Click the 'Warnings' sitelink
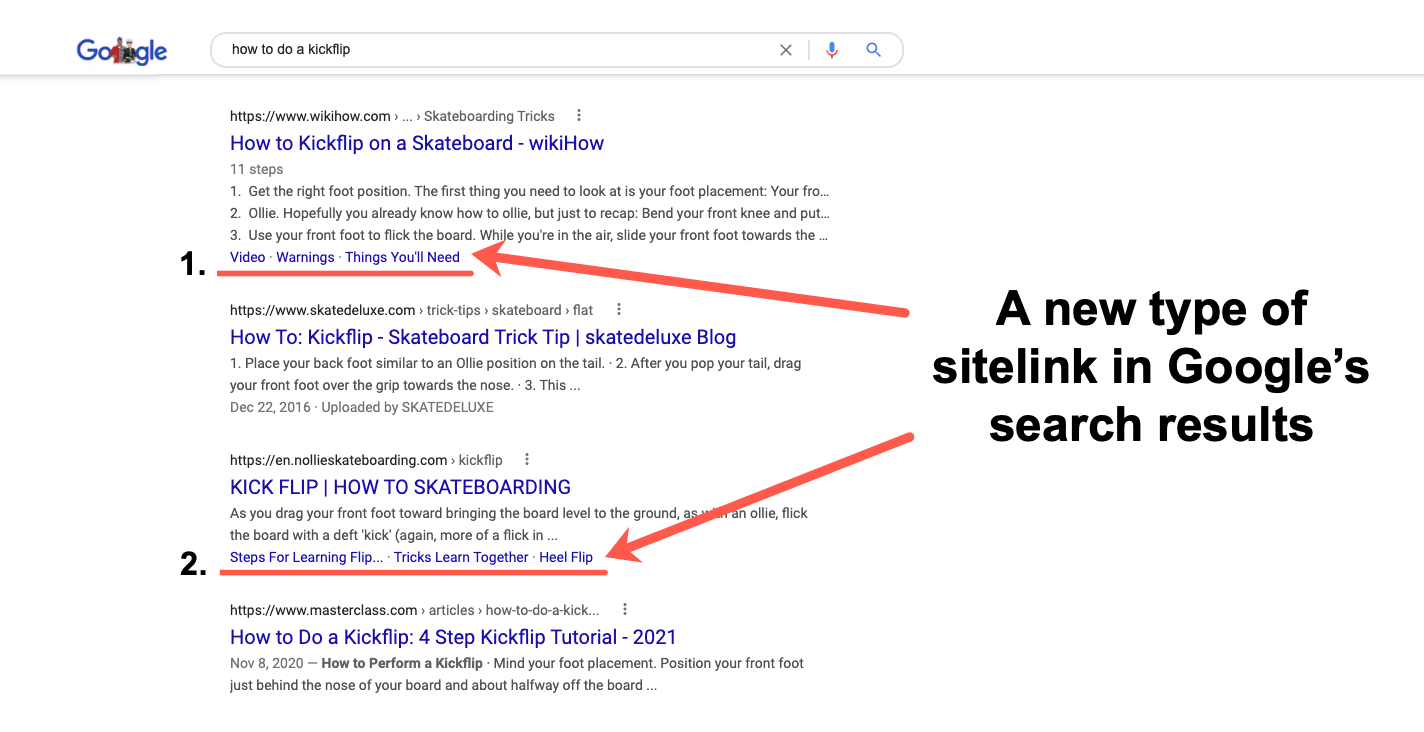Image resolution: width=1424 pixels, height=732 pixels. [305, 257]
